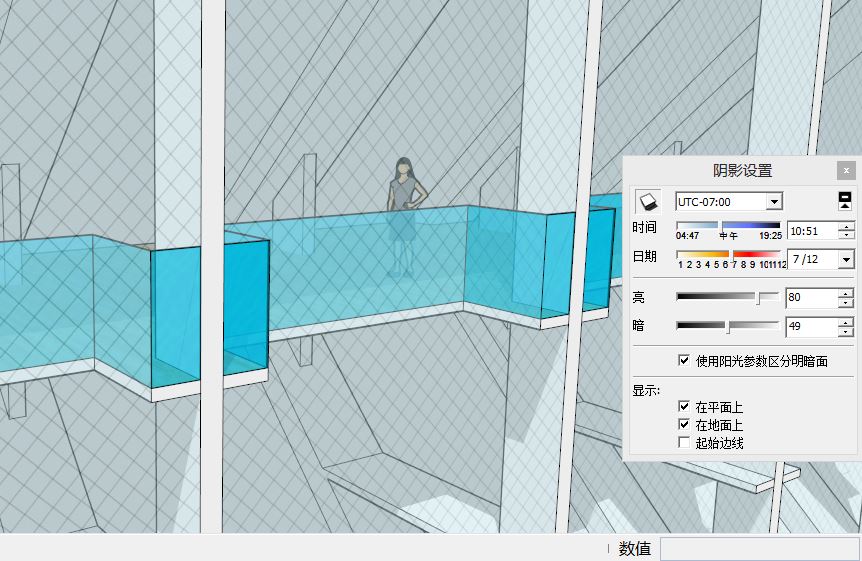This screenshot has width=862, height=561.
Task: Decrease time with the 10:51 down arrow
Action: pyautogui.click(x=846, y=235)
